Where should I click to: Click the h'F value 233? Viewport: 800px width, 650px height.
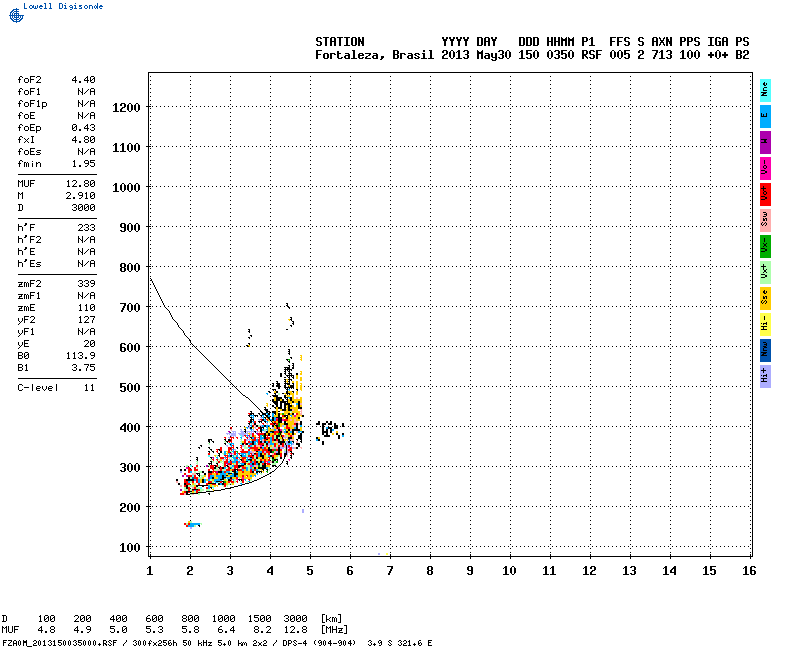coord(86,228)
